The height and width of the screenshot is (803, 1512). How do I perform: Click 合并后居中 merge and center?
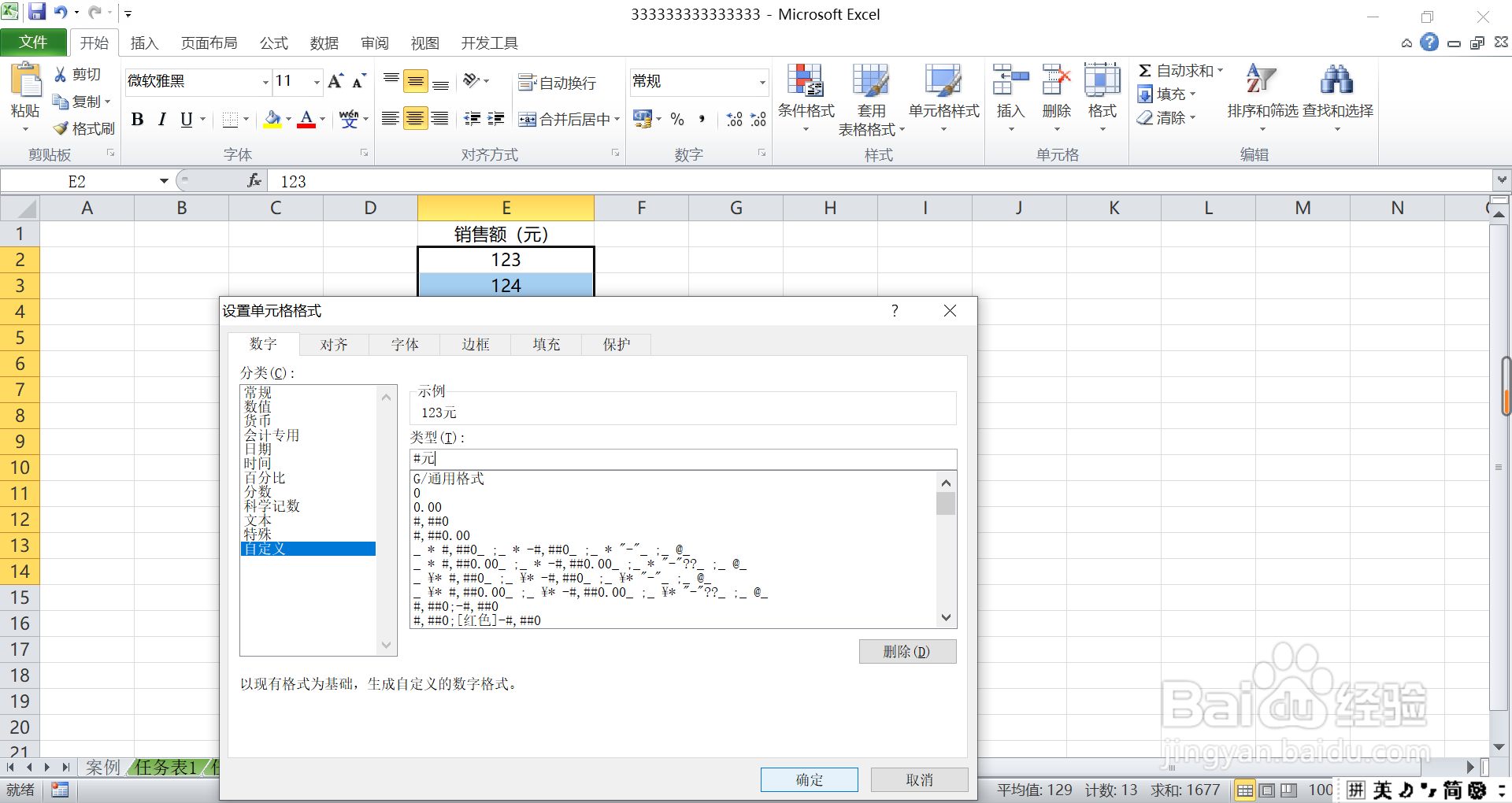coord(562,120)
